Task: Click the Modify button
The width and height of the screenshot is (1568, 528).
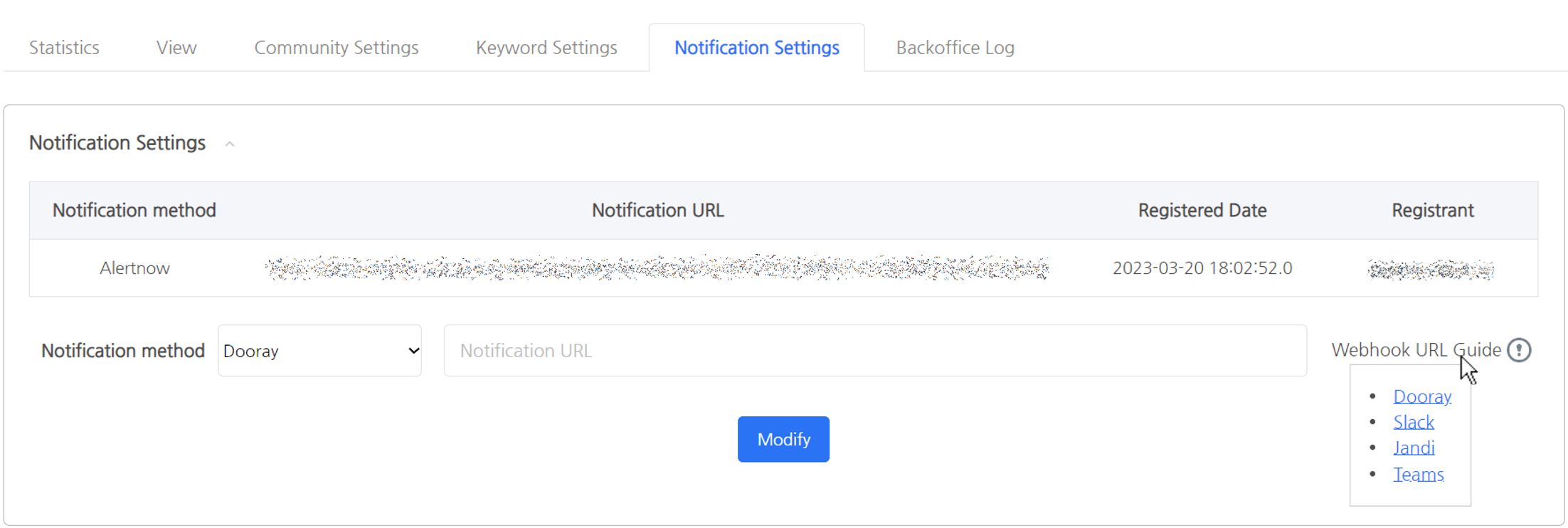Action: click(783, 439)
